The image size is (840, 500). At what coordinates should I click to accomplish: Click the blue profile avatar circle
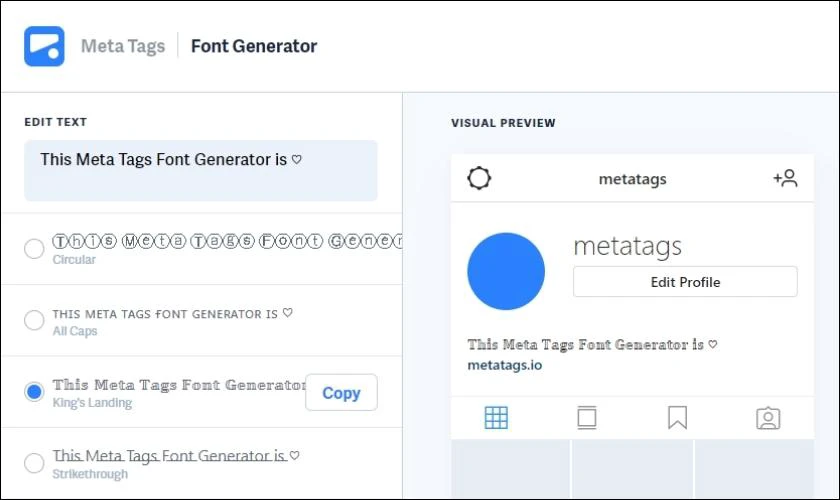pos(506,271)
